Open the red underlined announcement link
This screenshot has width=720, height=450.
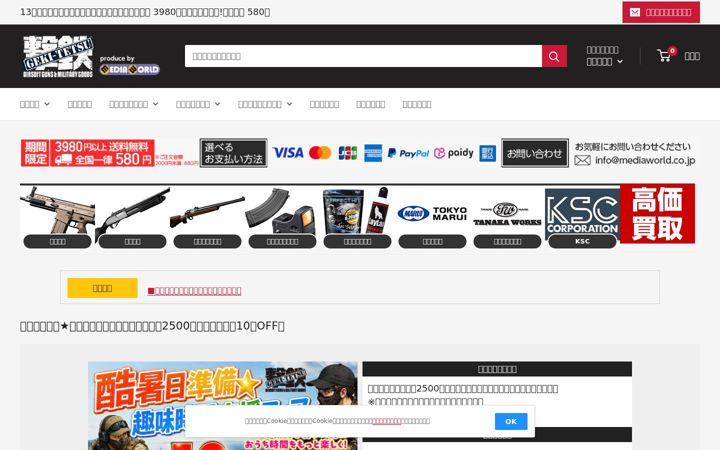(x=195, y=291)
